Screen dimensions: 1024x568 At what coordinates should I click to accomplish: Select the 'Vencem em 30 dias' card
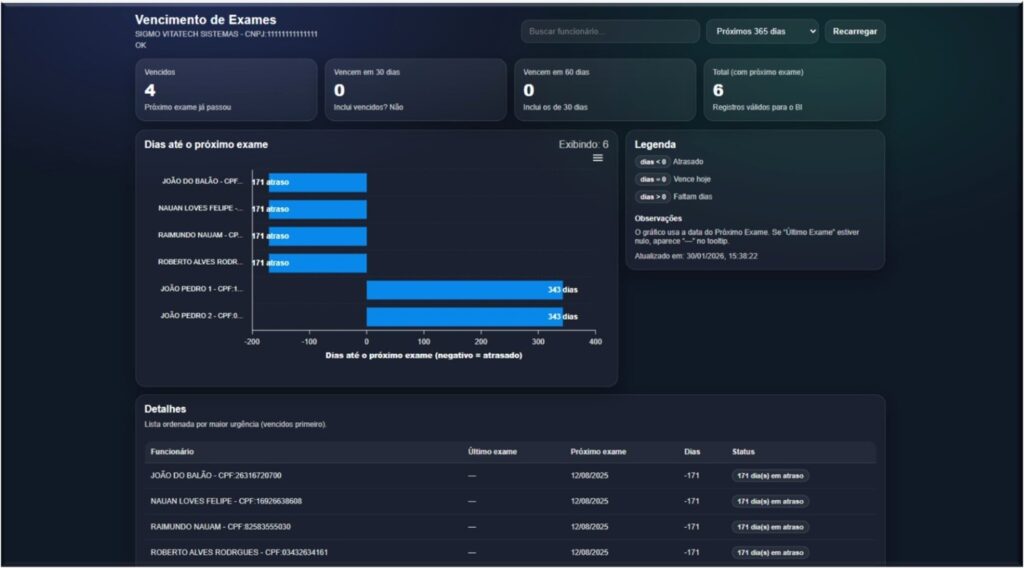(x=415, y=90)
